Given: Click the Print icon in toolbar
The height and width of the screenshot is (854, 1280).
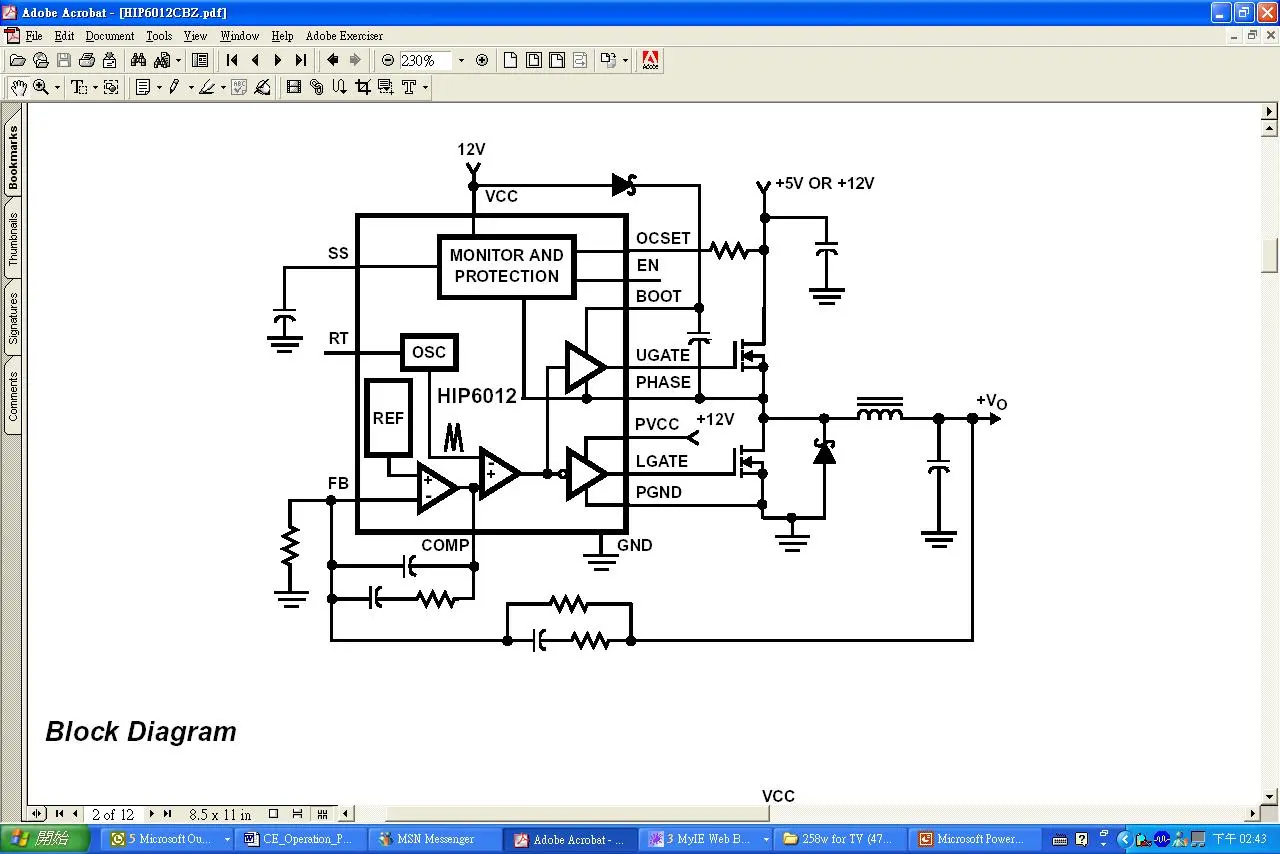Looking at the screenshot, I should point(87,60).
